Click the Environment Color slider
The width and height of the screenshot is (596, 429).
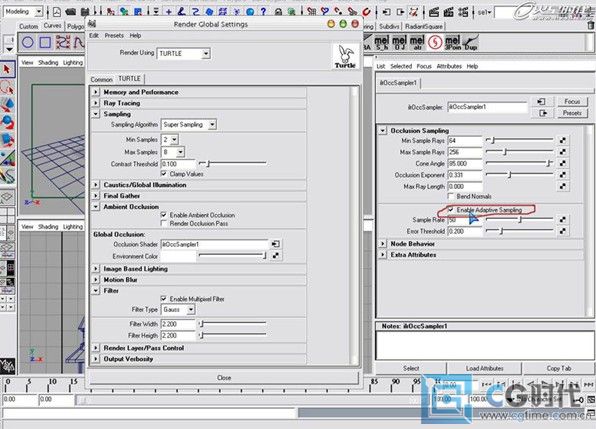point(232,255)
